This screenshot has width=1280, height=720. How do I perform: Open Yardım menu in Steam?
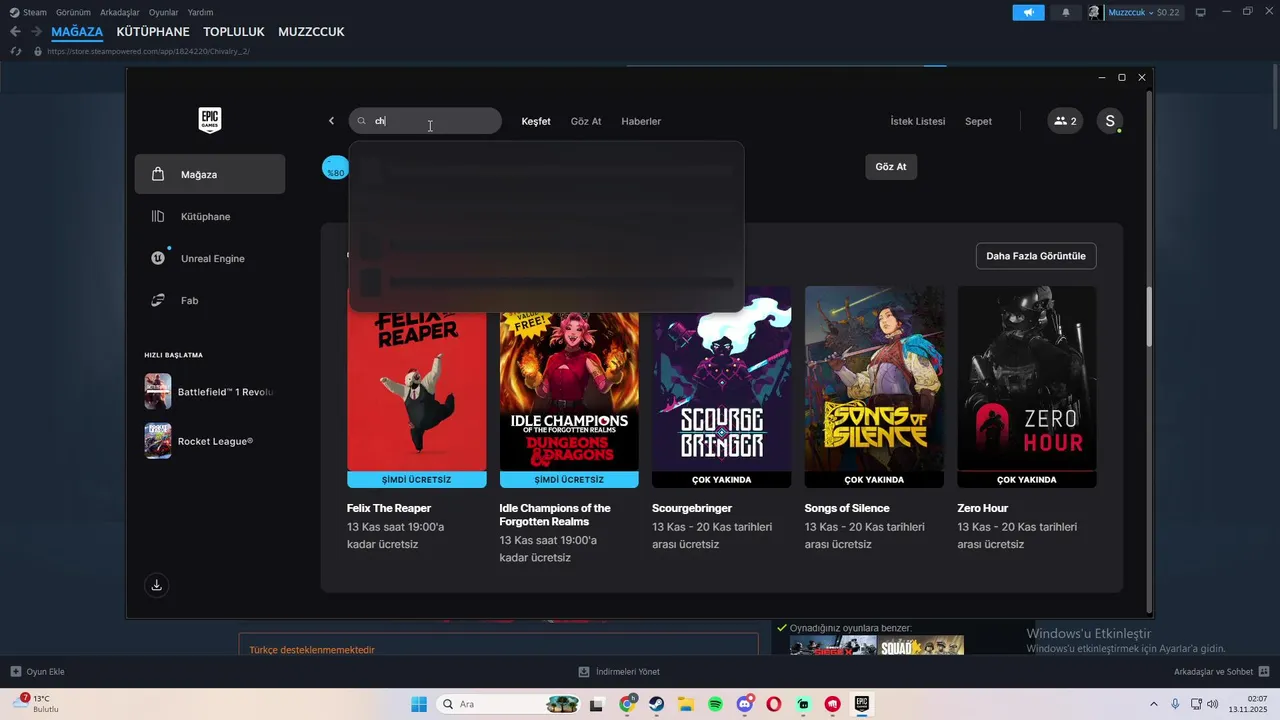click(x=201, y=13)
